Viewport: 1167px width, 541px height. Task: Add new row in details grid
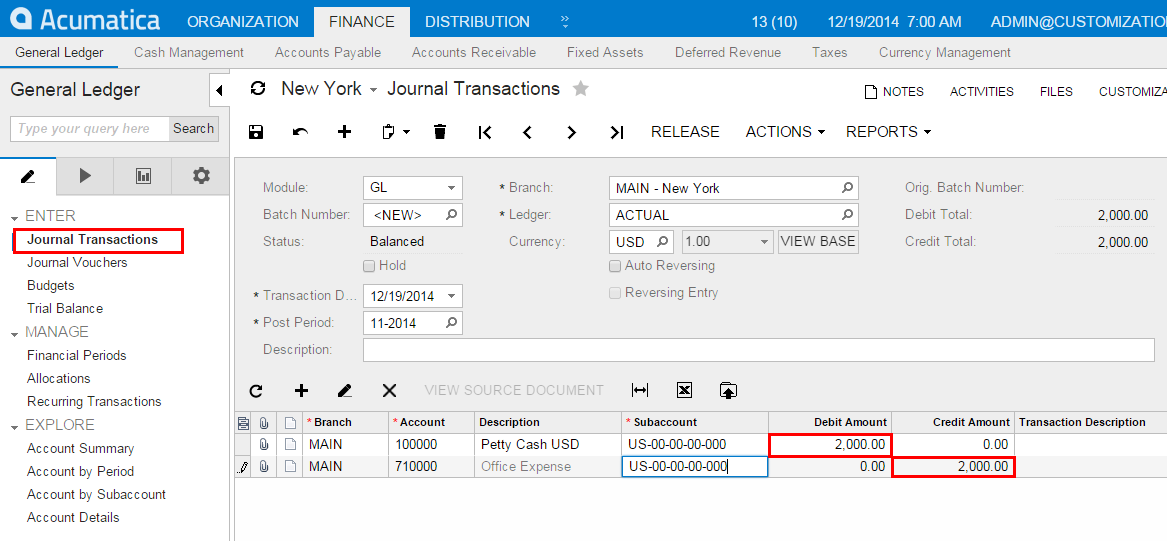tap(301, 391)
